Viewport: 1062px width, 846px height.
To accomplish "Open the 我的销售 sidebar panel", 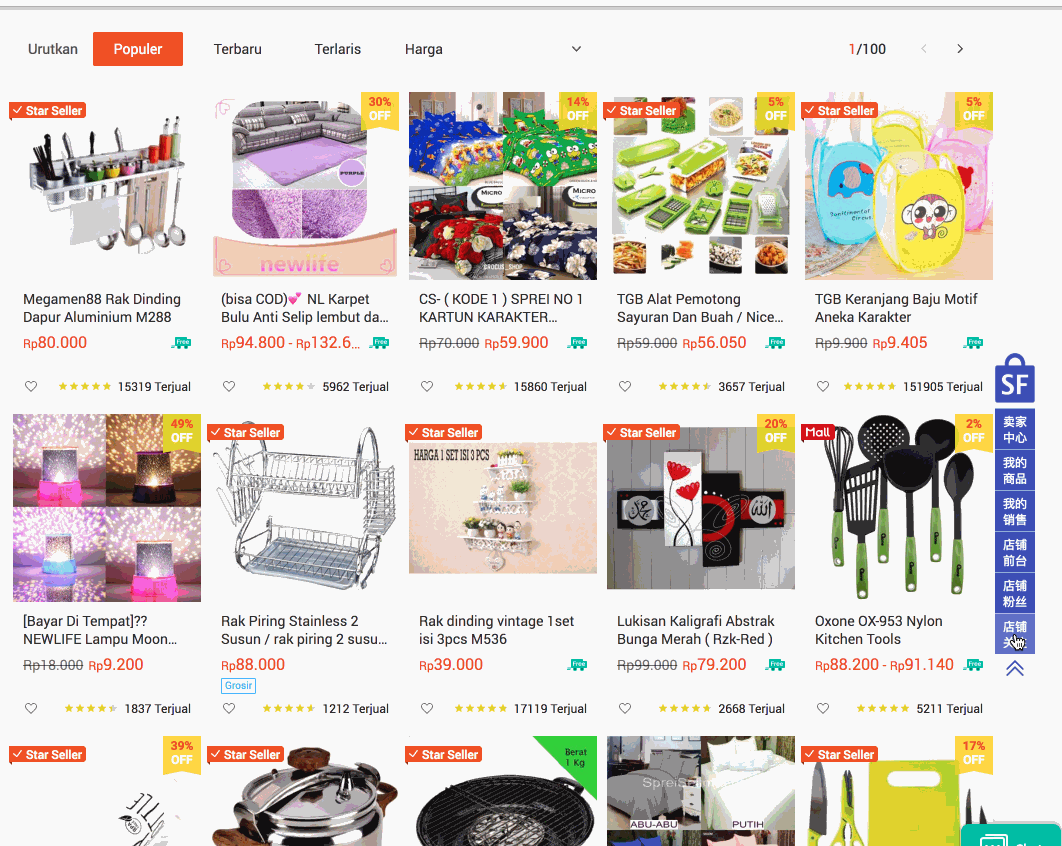I will click(x=1015, y=511).
